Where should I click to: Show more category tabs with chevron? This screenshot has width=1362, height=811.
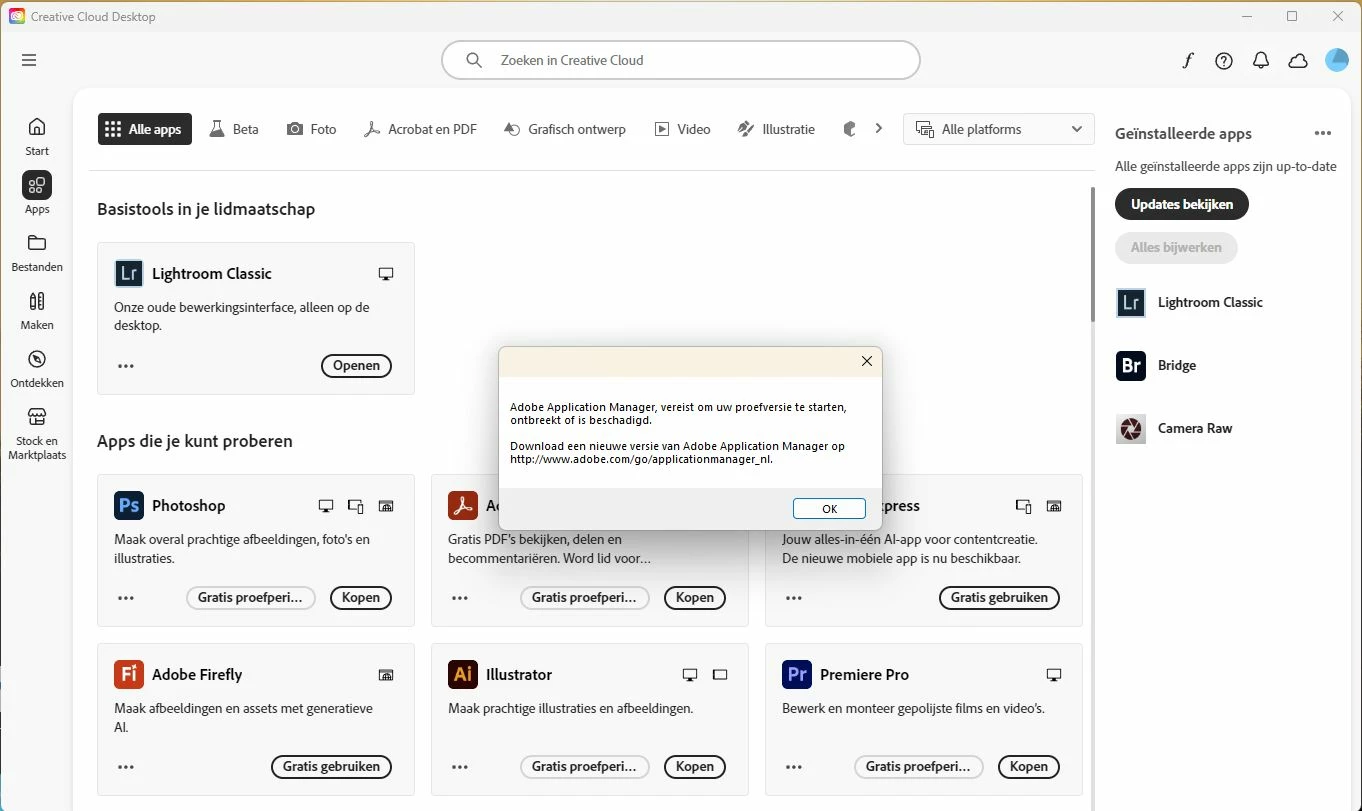pos(878,129)
